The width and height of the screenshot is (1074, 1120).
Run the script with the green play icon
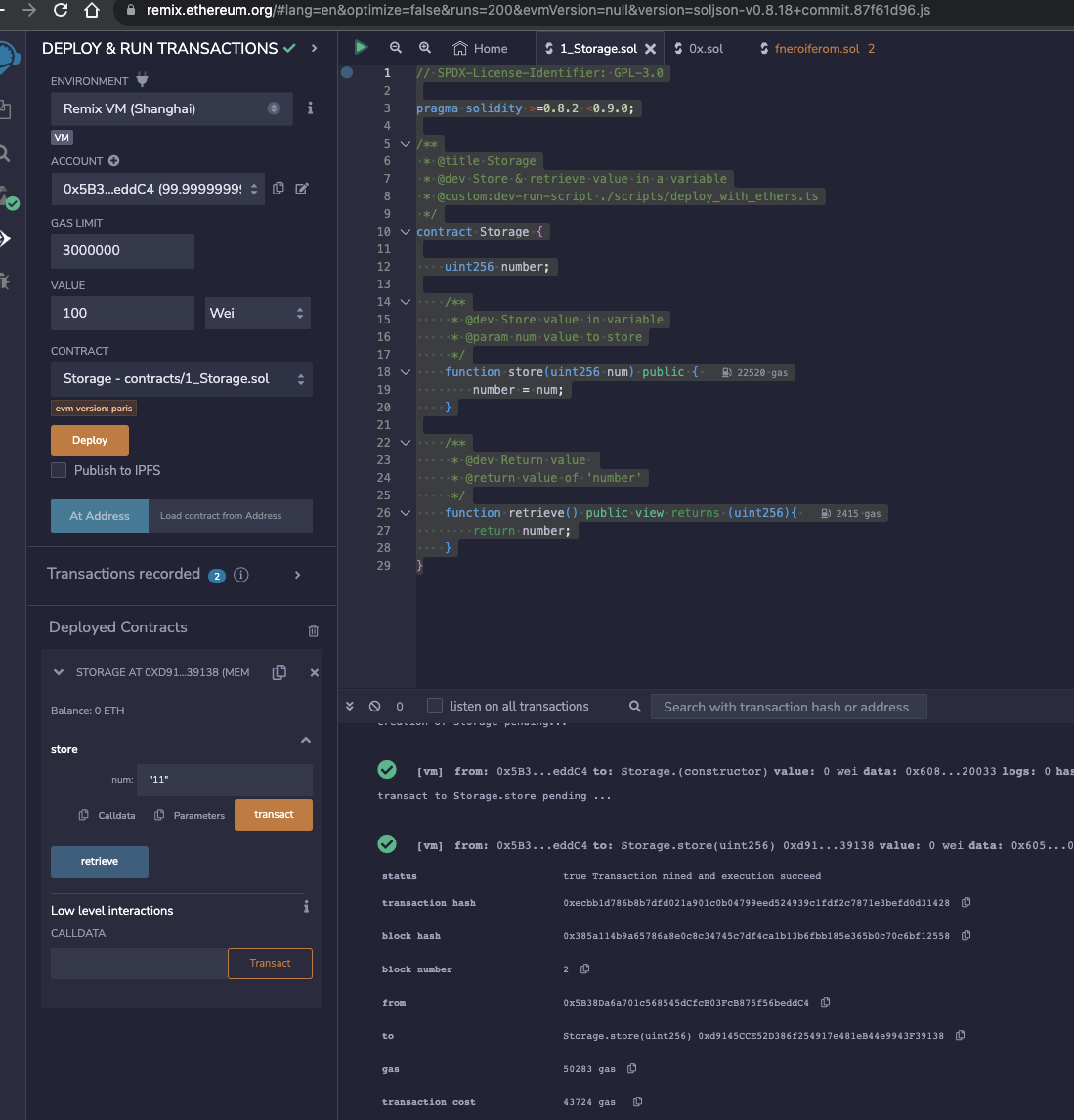pos(361,48)
